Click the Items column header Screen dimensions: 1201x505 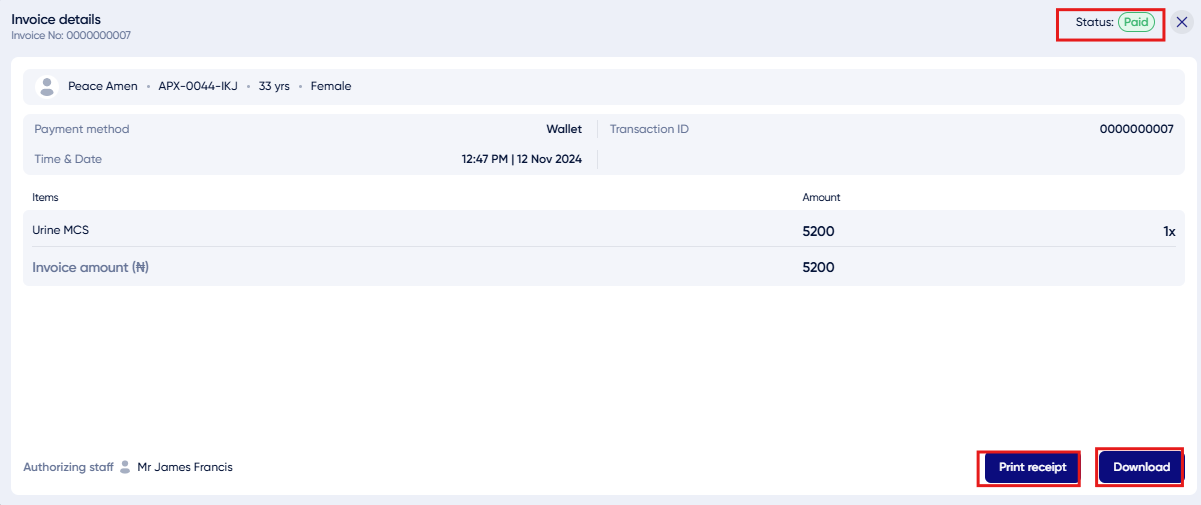(x=46, y=198)
